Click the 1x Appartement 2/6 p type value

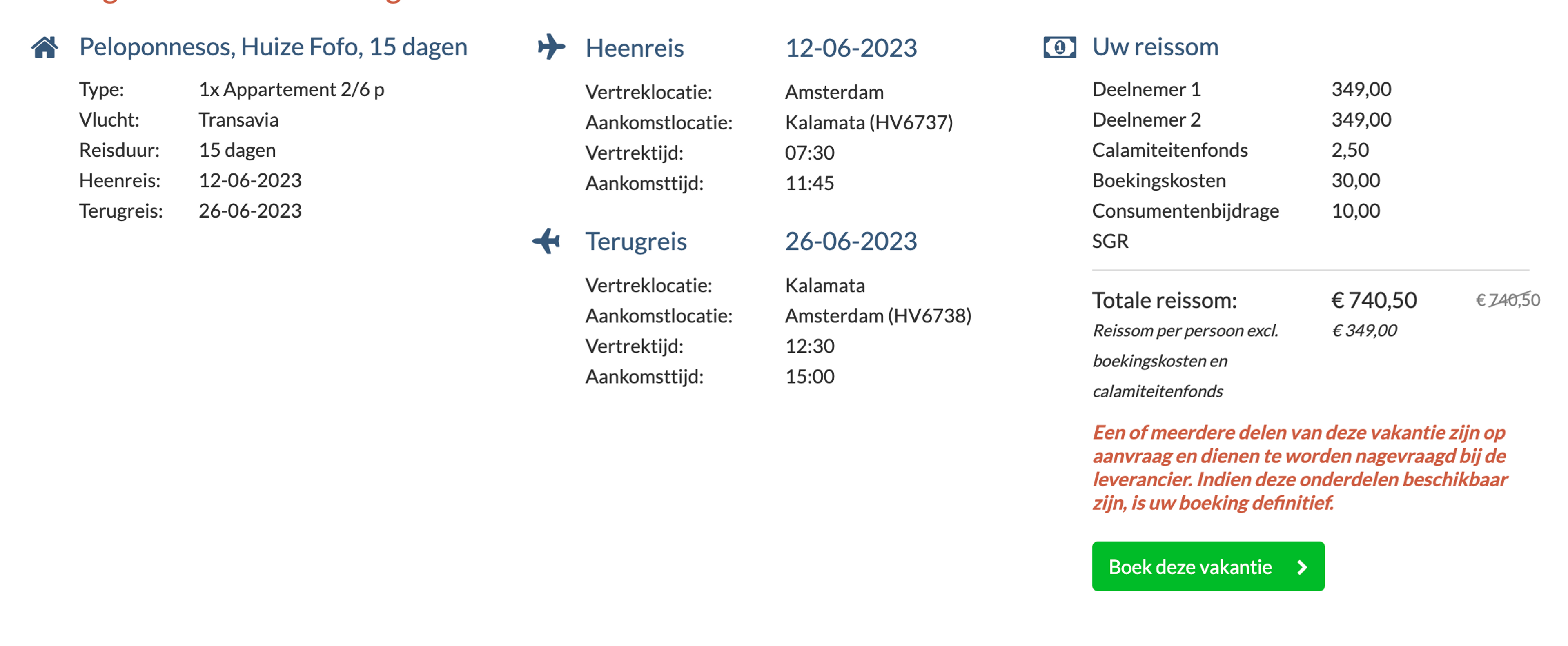292,89
